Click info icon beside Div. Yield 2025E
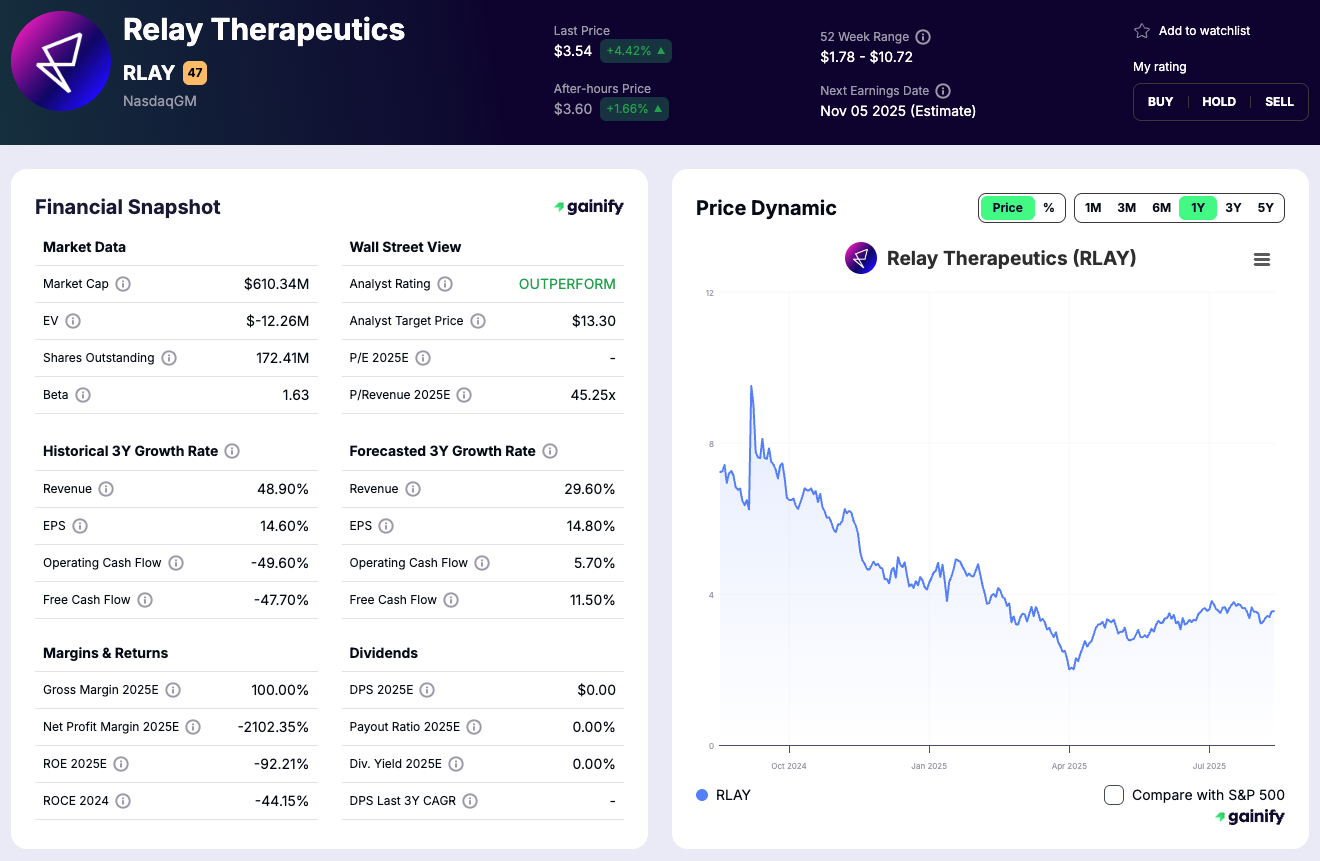Viewport: 1320px width, 861px height. tap(456, 764)
